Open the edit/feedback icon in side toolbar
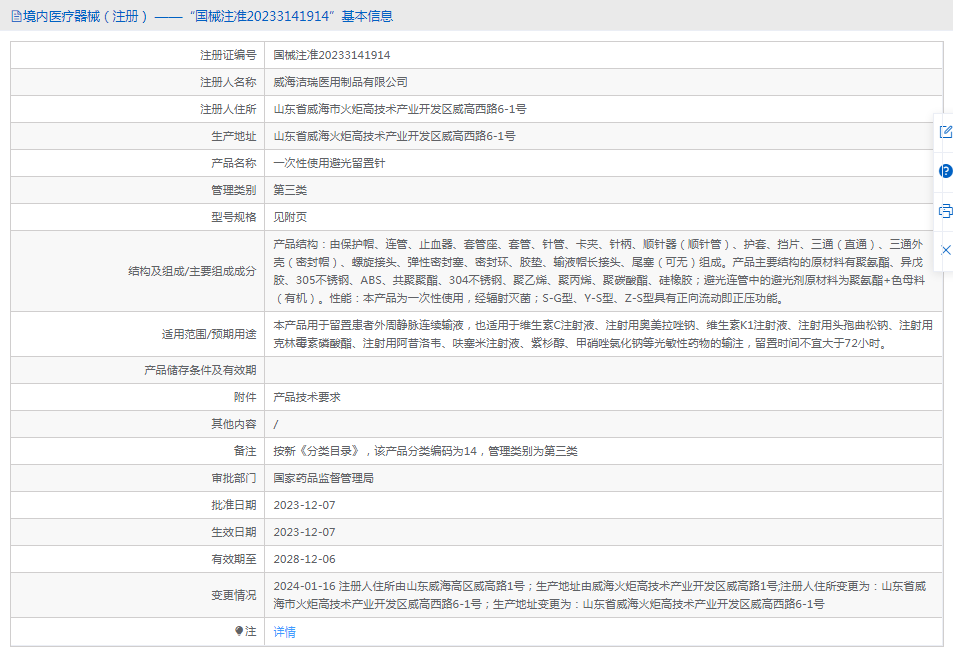Screen dimensions: 953x651 (x=946, y=132)
